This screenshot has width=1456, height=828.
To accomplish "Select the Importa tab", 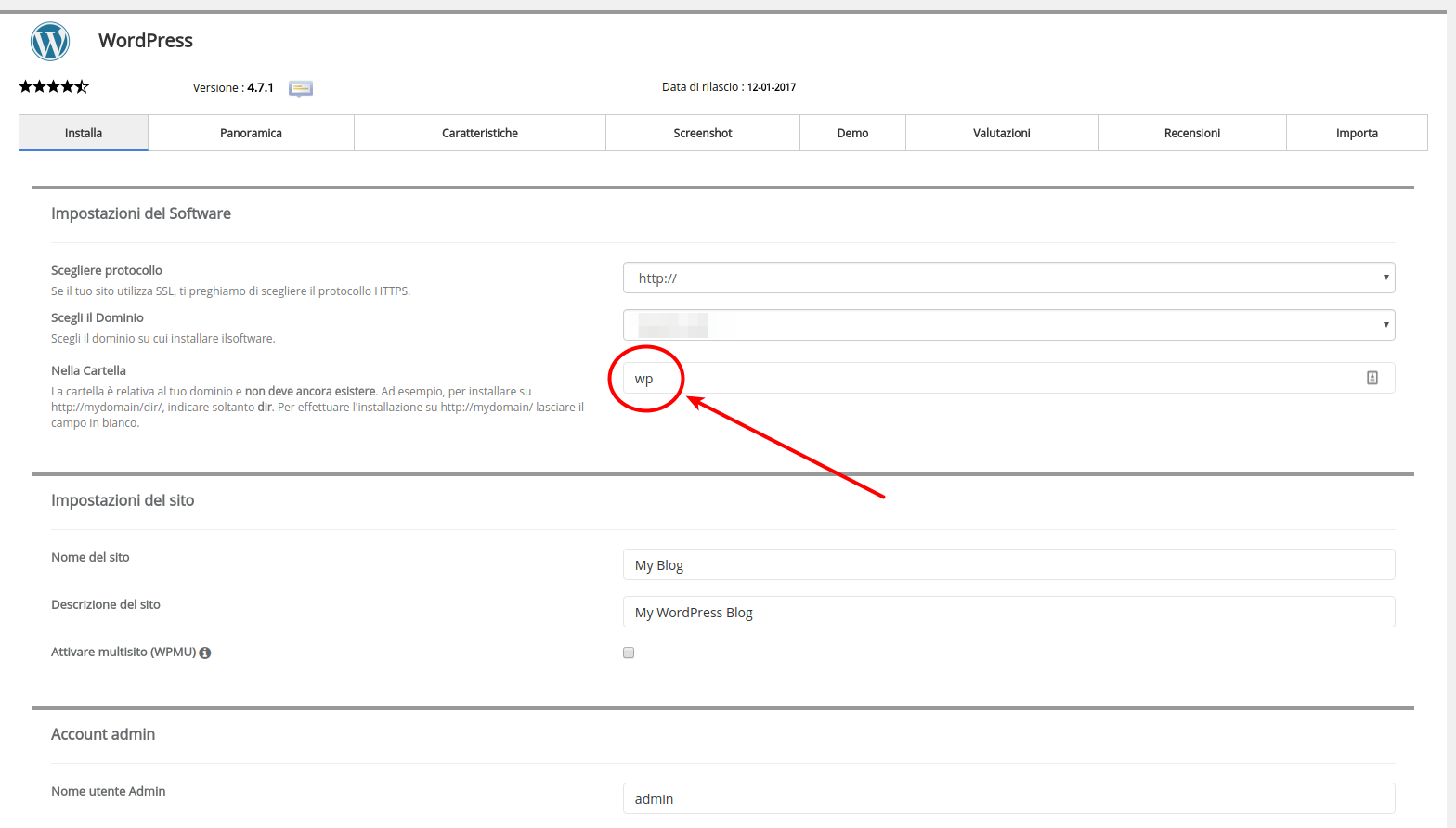I will (1357, 133).
